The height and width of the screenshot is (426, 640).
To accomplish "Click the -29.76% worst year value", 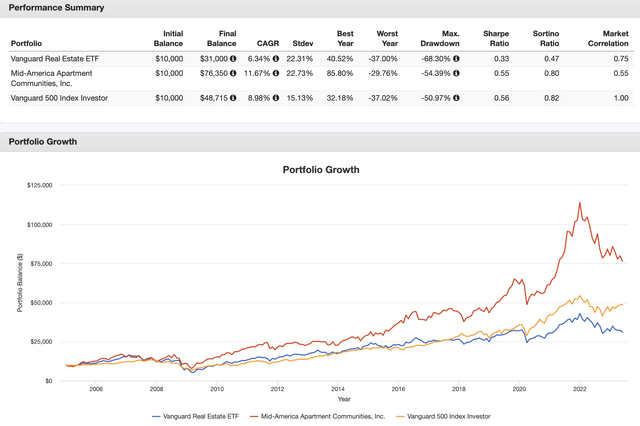I will click(x=383, y=73).
